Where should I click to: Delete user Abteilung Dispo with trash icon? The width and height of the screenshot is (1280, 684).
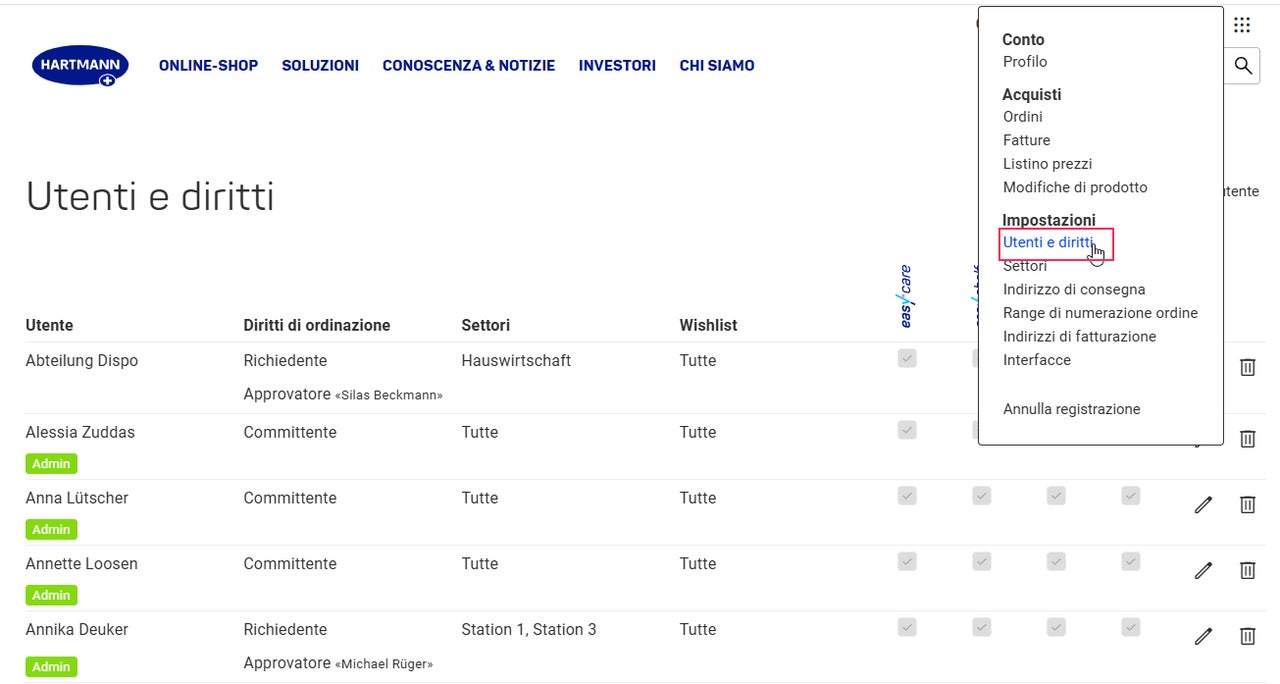1247,367
